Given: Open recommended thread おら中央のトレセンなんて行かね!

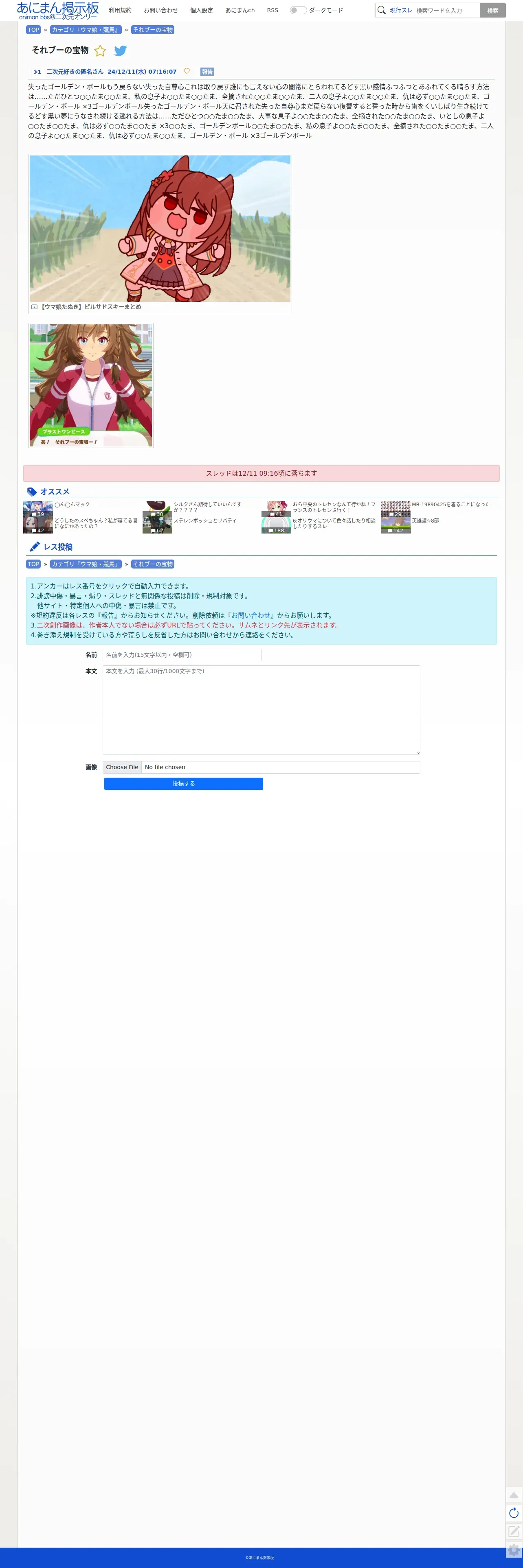Looking at the screenshot, I should pyautogui.click(x=334, y=507).
